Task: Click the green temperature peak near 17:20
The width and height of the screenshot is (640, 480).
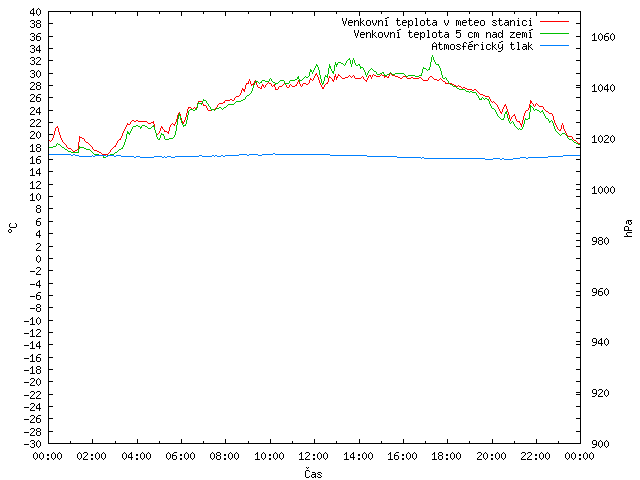Action: [433, 56]
